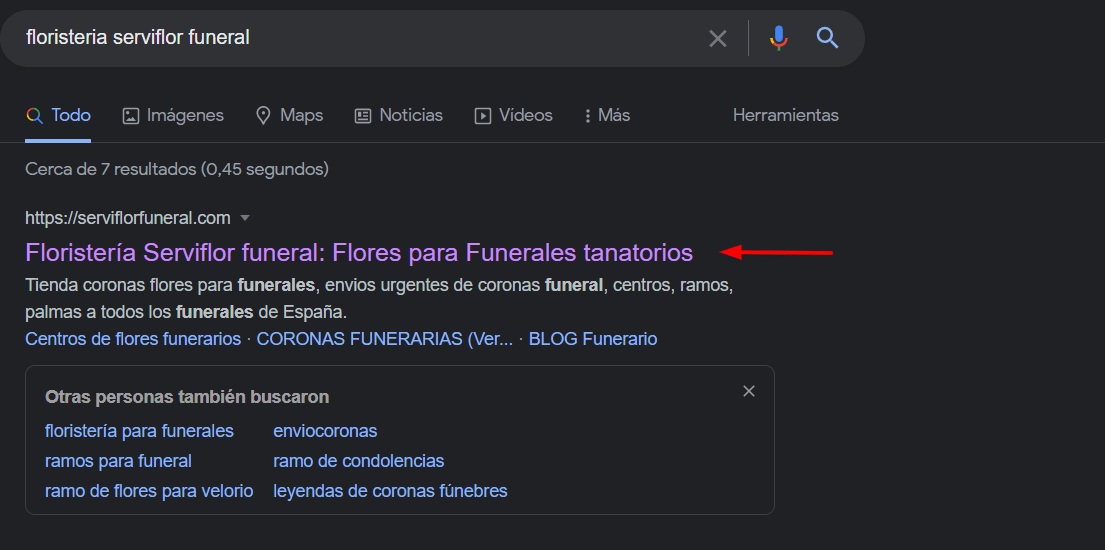Search enviocoronas suggestion
Screen dimensions: 1105x550
[325, 431]
